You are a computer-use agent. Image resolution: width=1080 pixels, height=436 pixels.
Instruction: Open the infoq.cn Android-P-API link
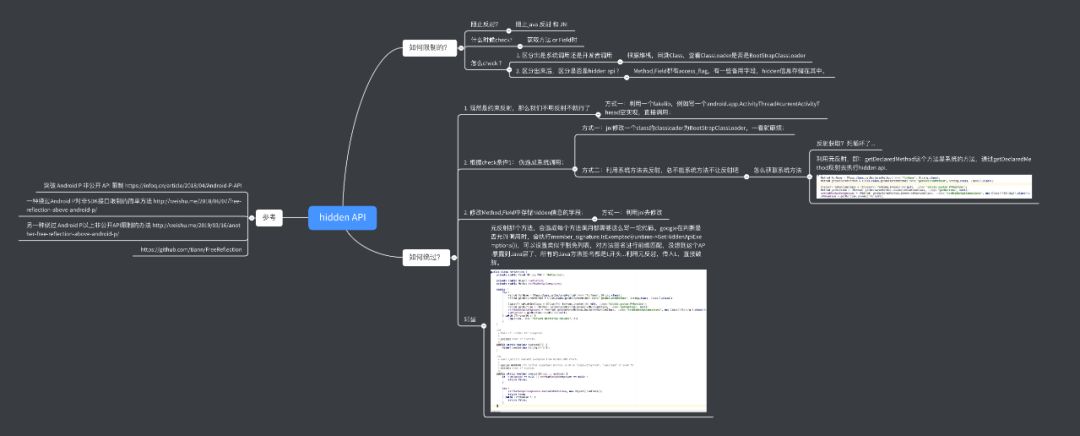click(183, 185)
